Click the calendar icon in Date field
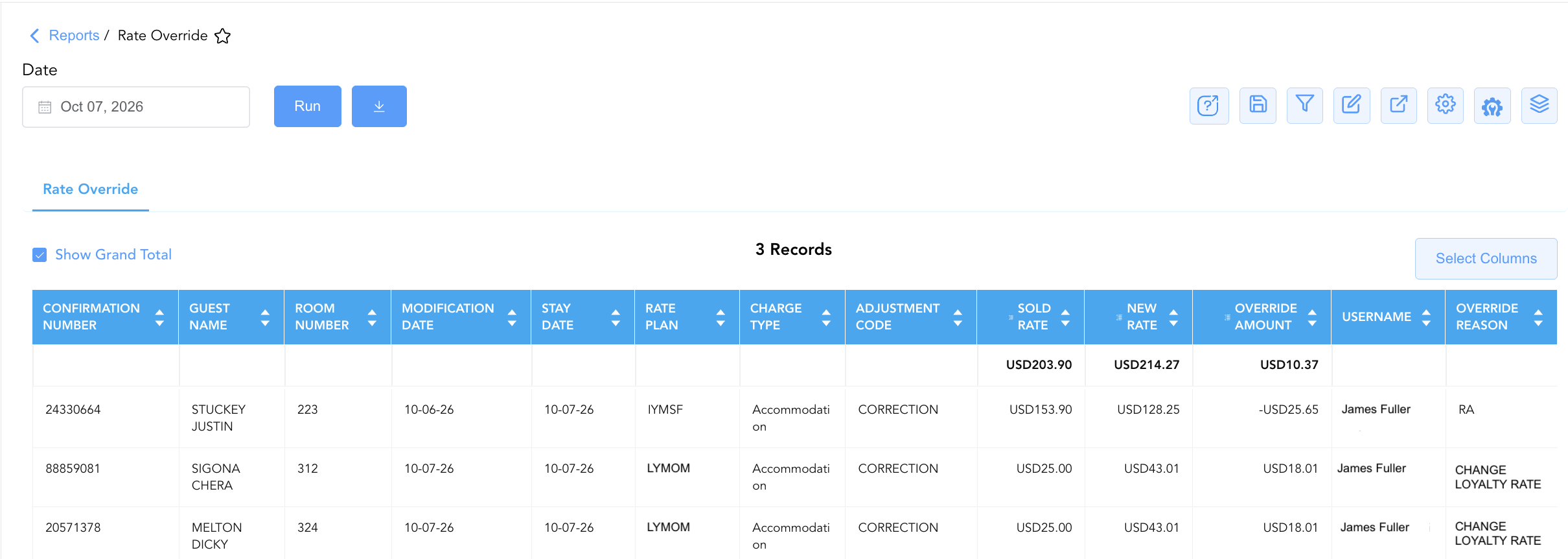1568x559 pixels. point(45,107)
